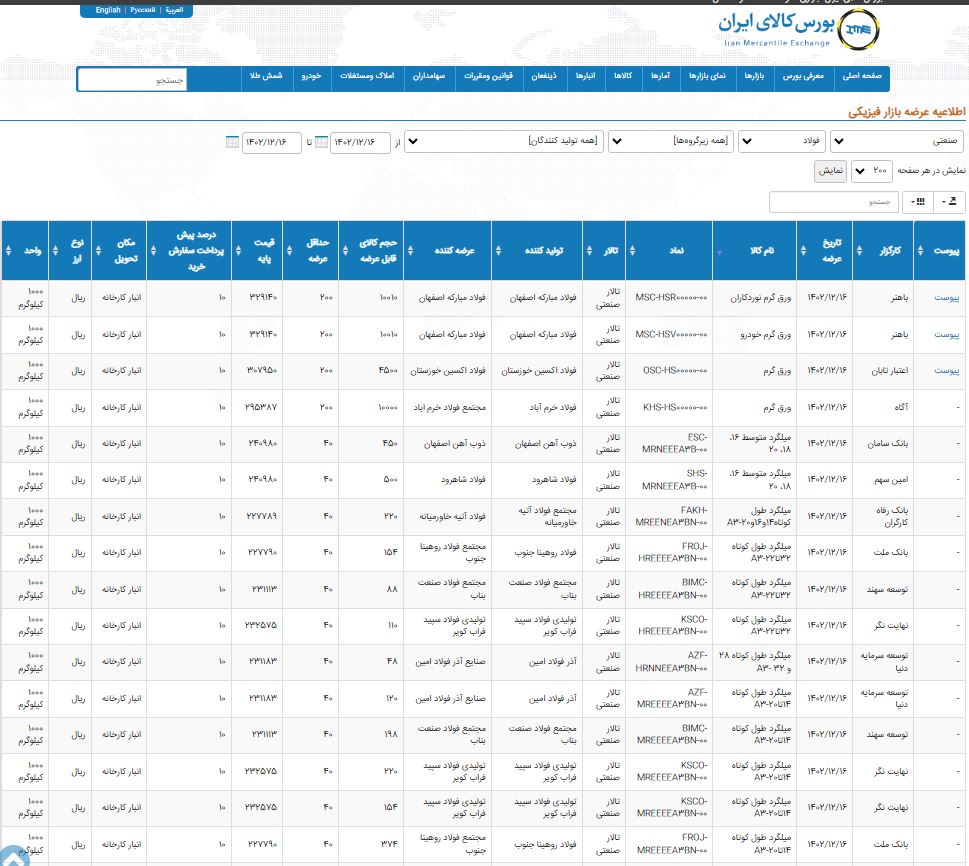Sort by واحد column arrows
Screen dimensions: 969x866
(8, 250)
